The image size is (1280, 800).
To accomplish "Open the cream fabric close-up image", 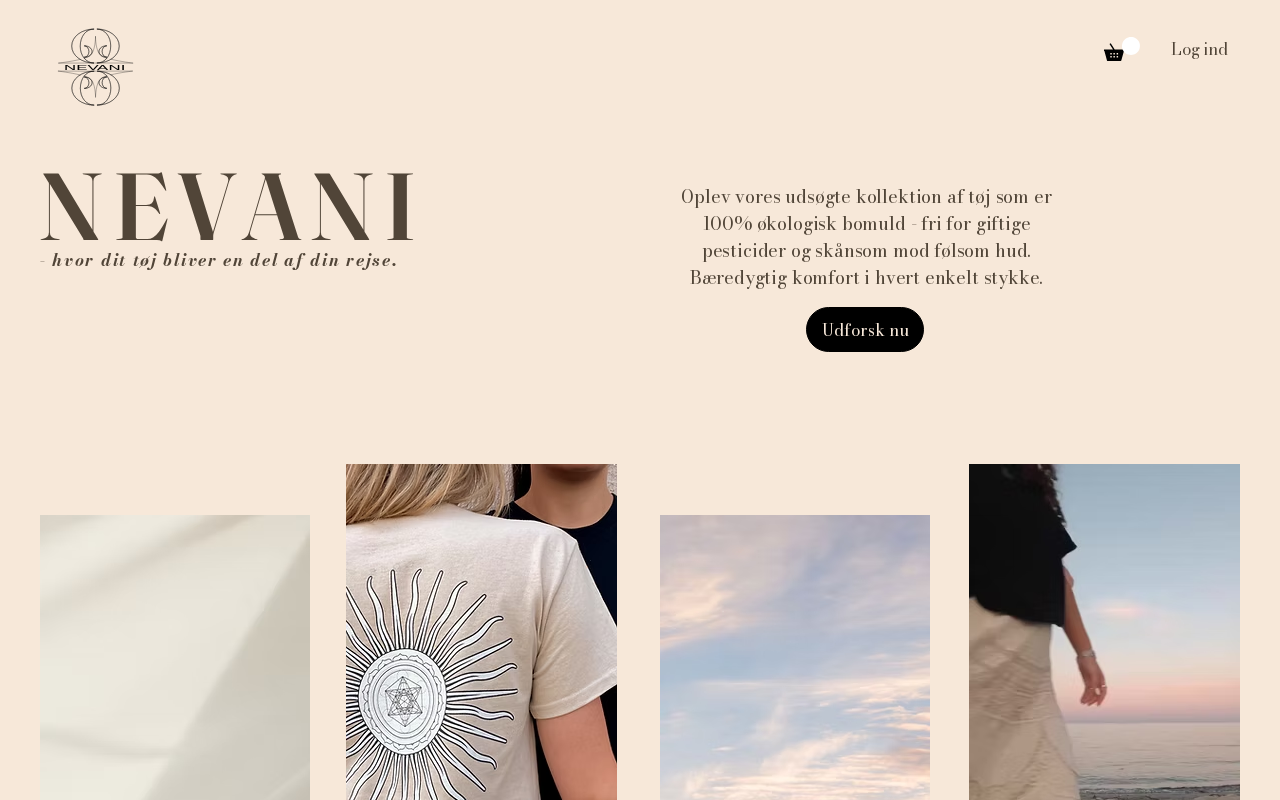I will [175, 657].
